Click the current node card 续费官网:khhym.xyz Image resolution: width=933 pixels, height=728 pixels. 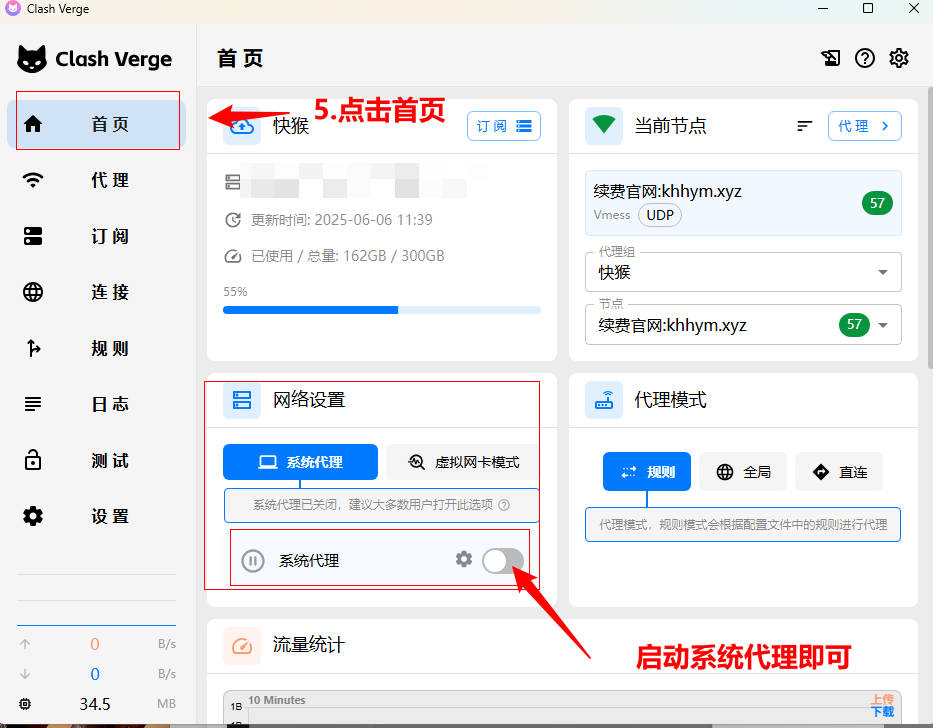click(x=743, y=203)
